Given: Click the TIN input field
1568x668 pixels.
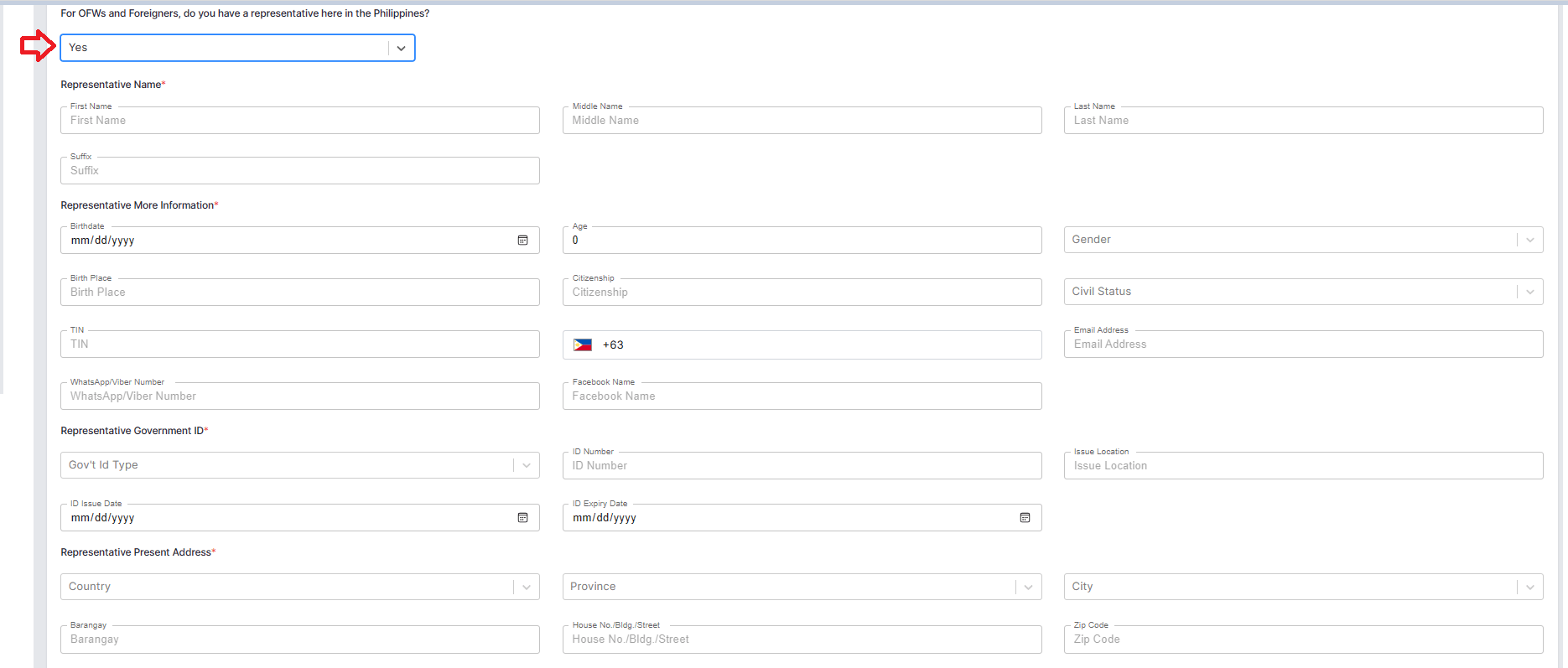Looking at the screenshot, I should click(x=299, y=344).
